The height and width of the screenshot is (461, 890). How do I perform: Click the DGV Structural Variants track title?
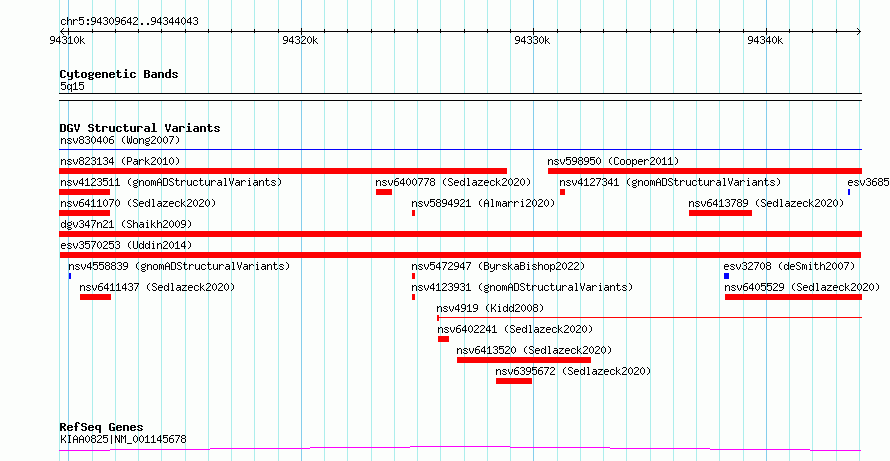[x=140, y=128]
